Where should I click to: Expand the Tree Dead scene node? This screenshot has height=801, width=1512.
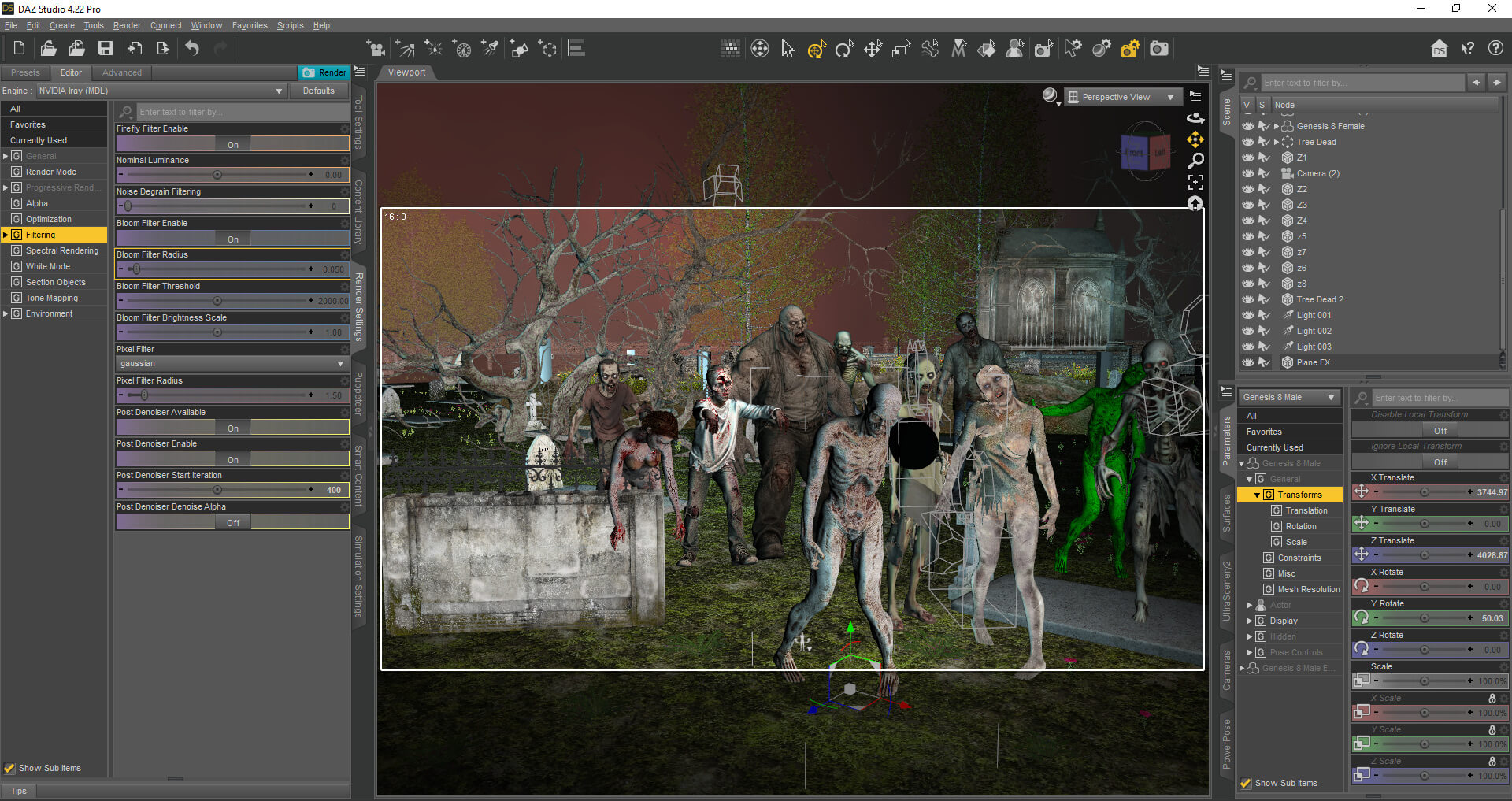[x=1276, y=142]
